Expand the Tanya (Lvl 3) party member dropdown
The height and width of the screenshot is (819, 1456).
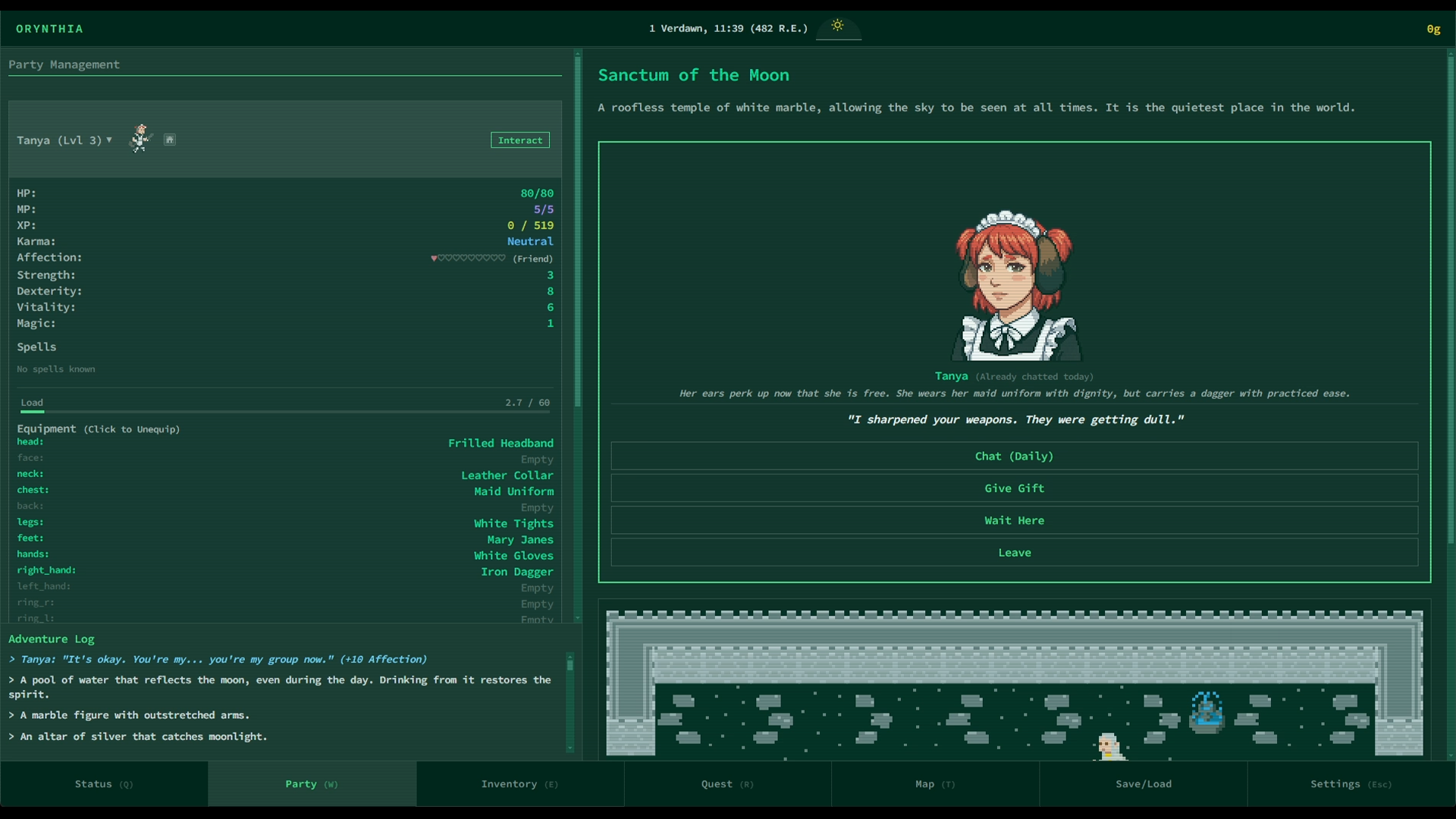tap(65, 140)
